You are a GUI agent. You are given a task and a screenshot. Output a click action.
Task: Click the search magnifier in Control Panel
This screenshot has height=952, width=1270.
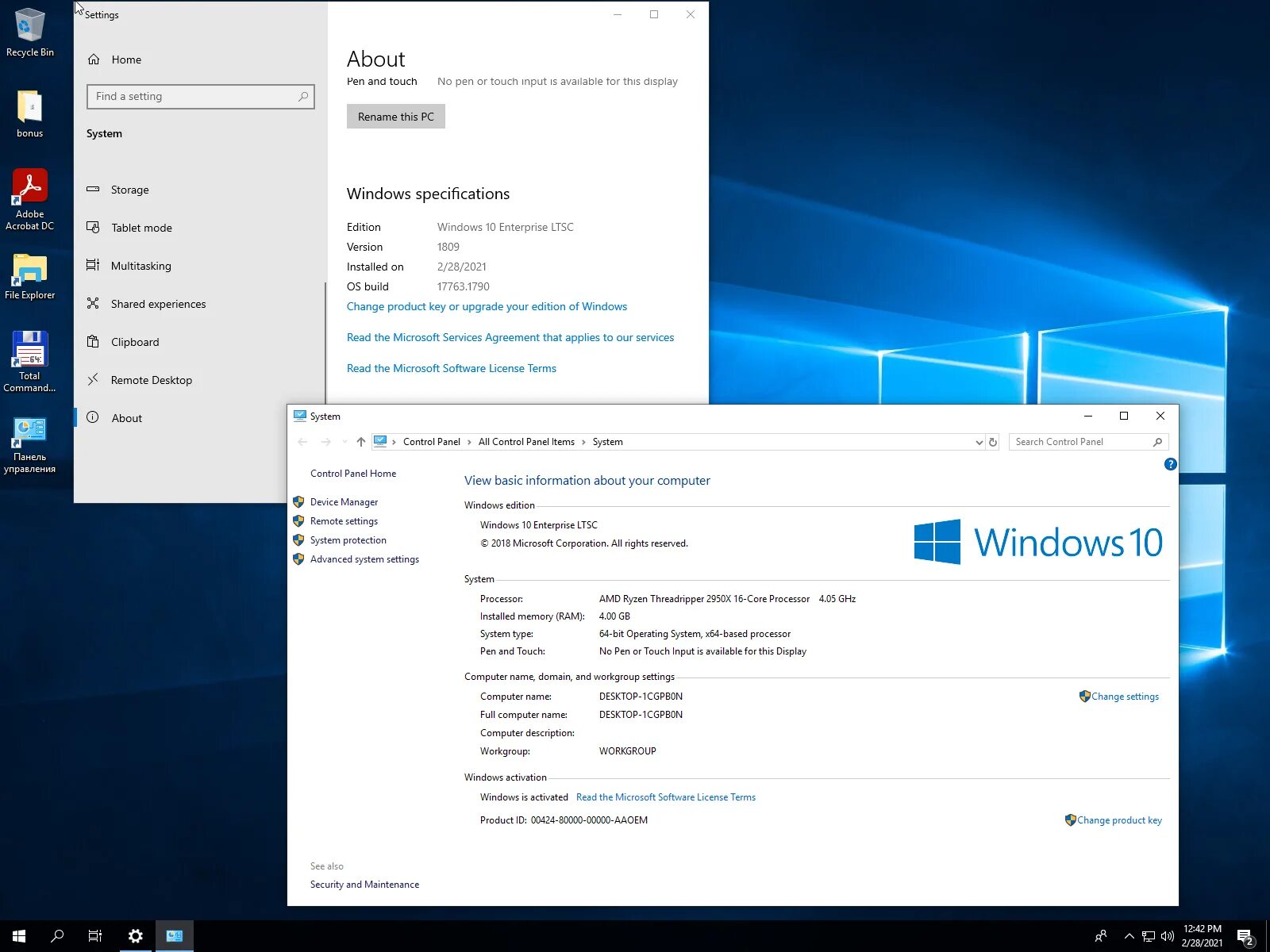(1158, 442)
